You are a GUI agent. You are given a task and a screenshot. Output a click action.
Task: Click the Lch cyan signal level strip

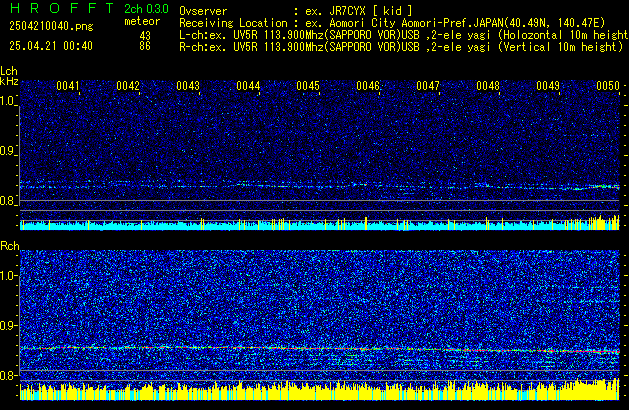click(x=320, y=224)
